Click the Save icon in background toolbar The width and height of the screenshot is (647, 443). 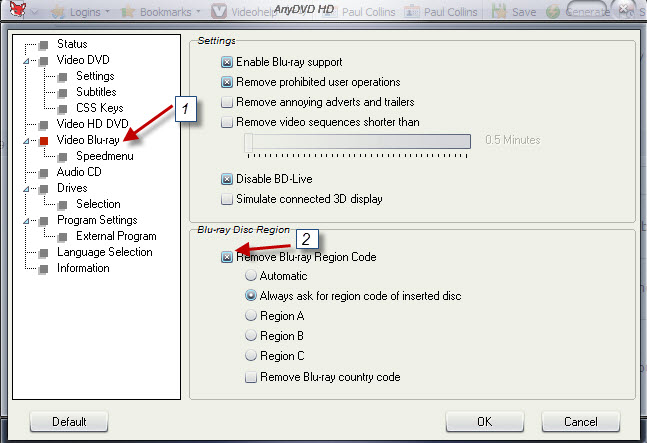(499, 12)
